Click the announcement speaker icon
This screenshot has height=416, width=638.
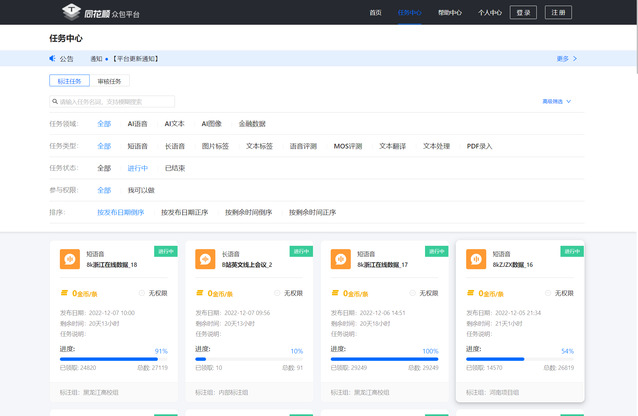(54, 59)
